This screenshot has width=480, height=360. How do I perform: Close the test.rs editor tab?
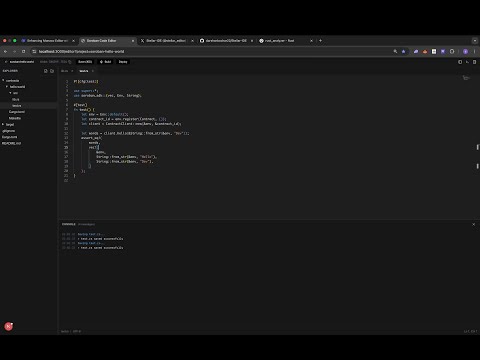coord(93,71)
